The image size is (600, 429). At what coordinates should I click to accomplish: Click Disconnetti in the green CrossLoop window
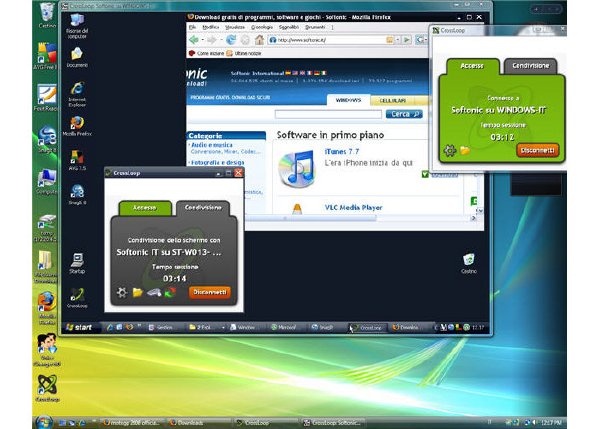coord(538,150)
